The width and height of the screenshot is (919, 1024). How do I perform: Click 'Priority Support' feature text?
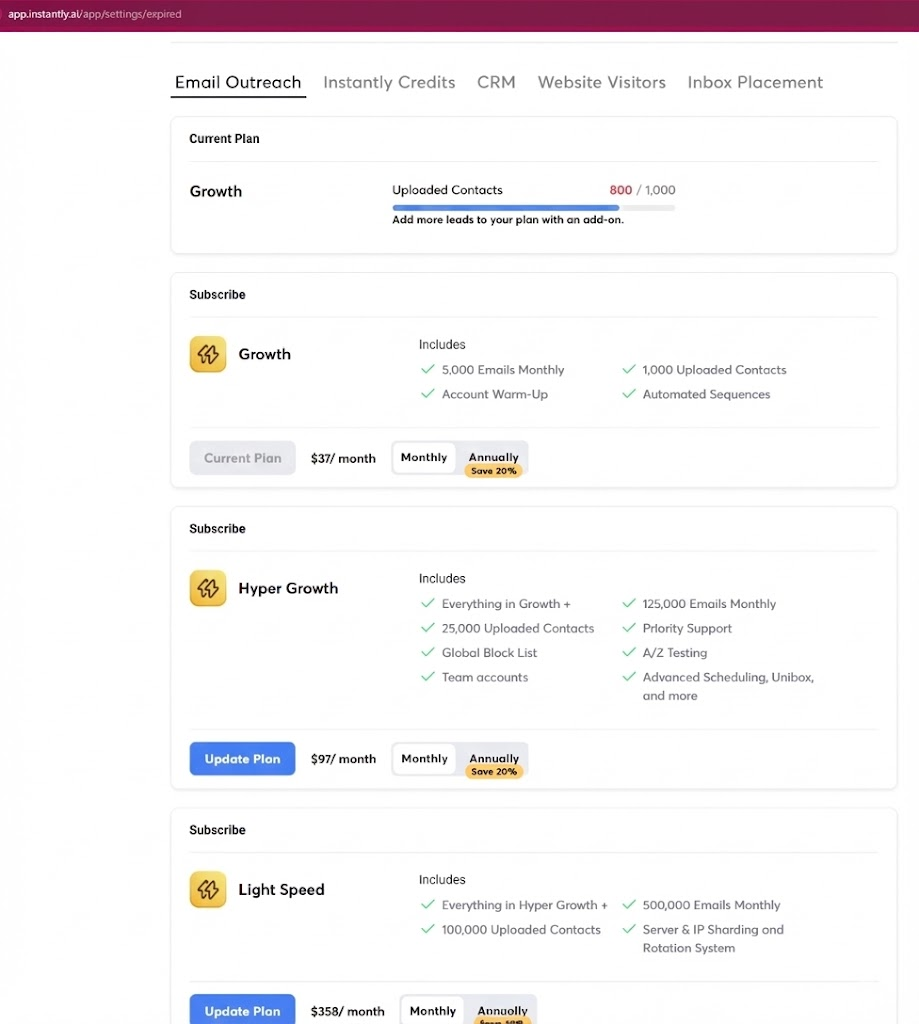pos(687,628)
